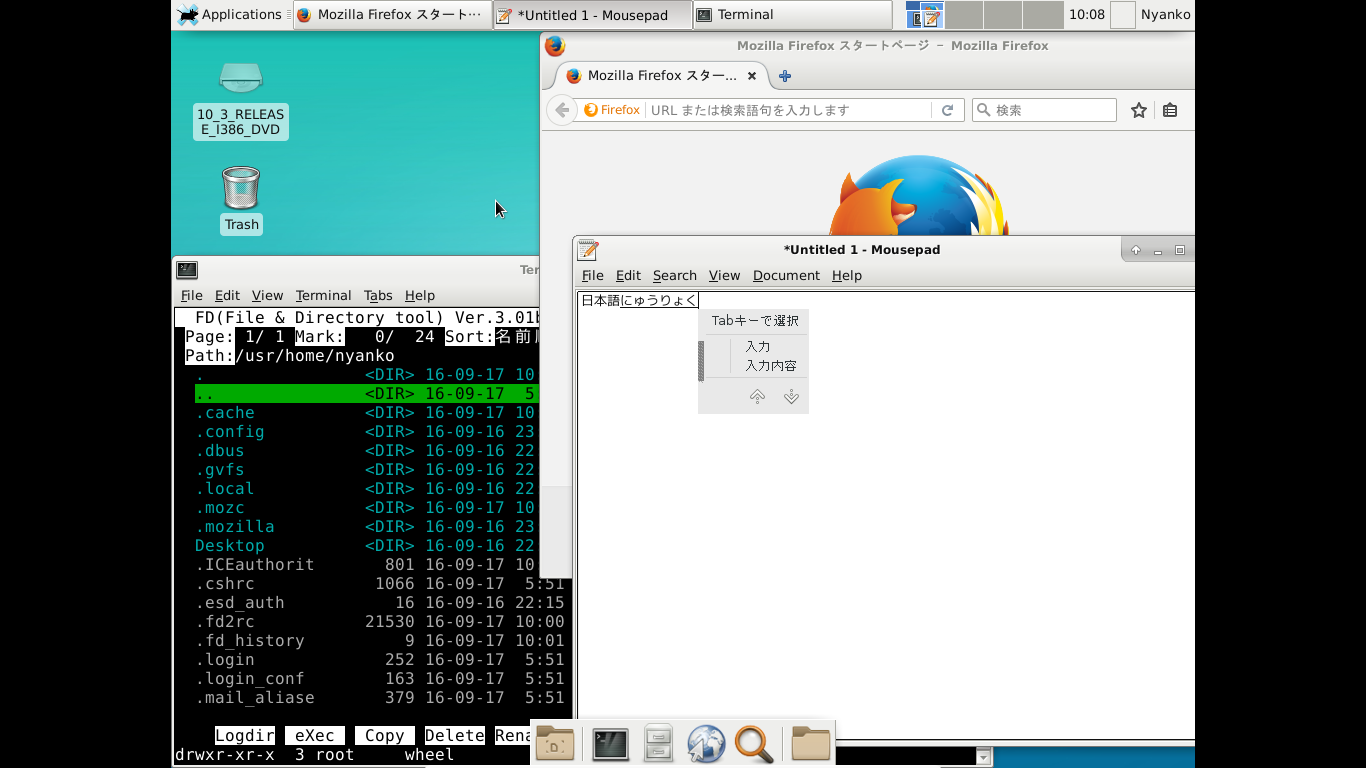
Task: Open Mousepad Search menu
Action: pyautogui.click(x=675, y=276)
